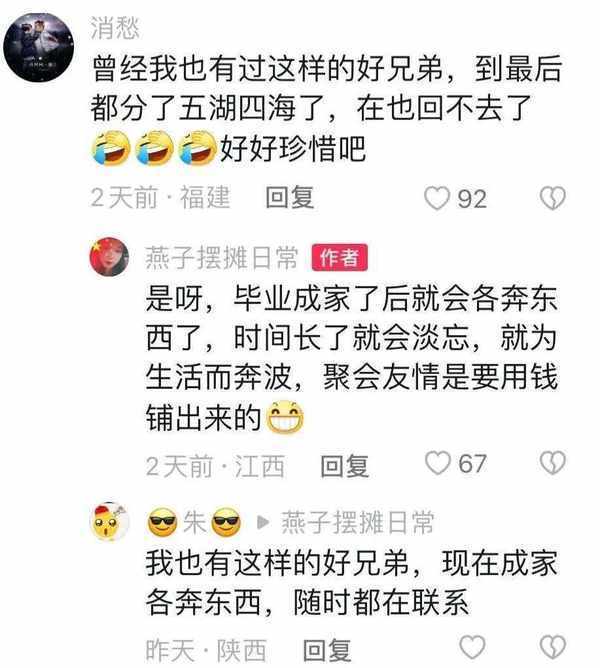Like 朱's comment from 陕西

click(472, 647)
